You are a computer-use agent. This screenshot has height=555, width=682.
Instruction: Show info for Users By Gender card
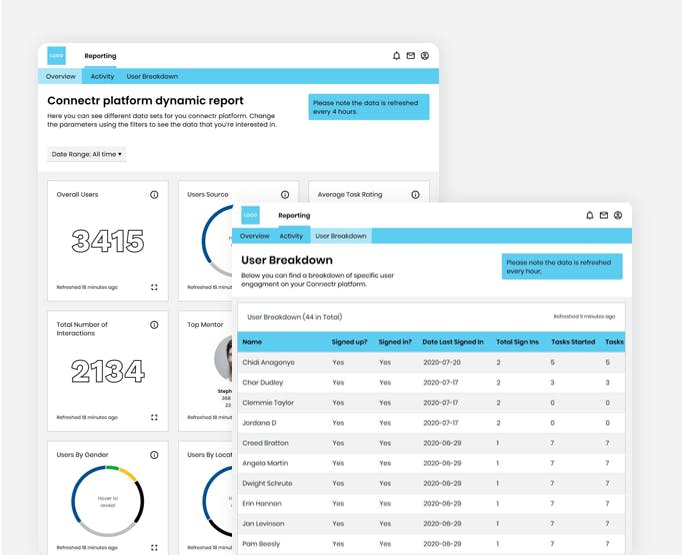coord(154,455)
